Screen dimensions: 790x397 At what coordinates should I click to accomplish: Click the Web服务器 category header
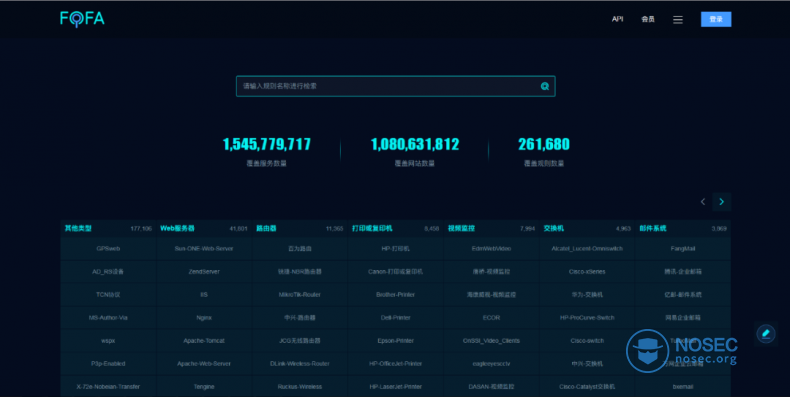point(177,228)
